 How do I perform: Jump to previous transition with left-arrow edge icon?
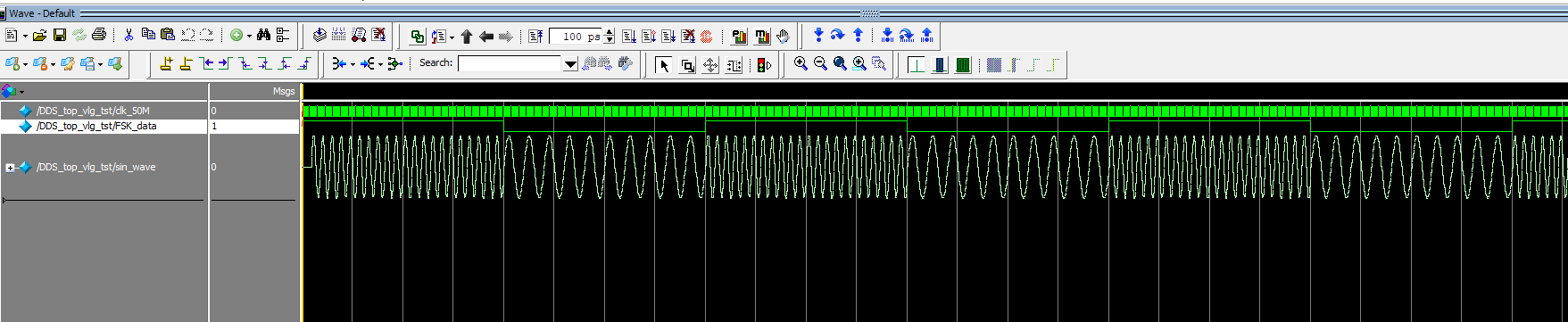pyautogui.click(x=206, y=63)
